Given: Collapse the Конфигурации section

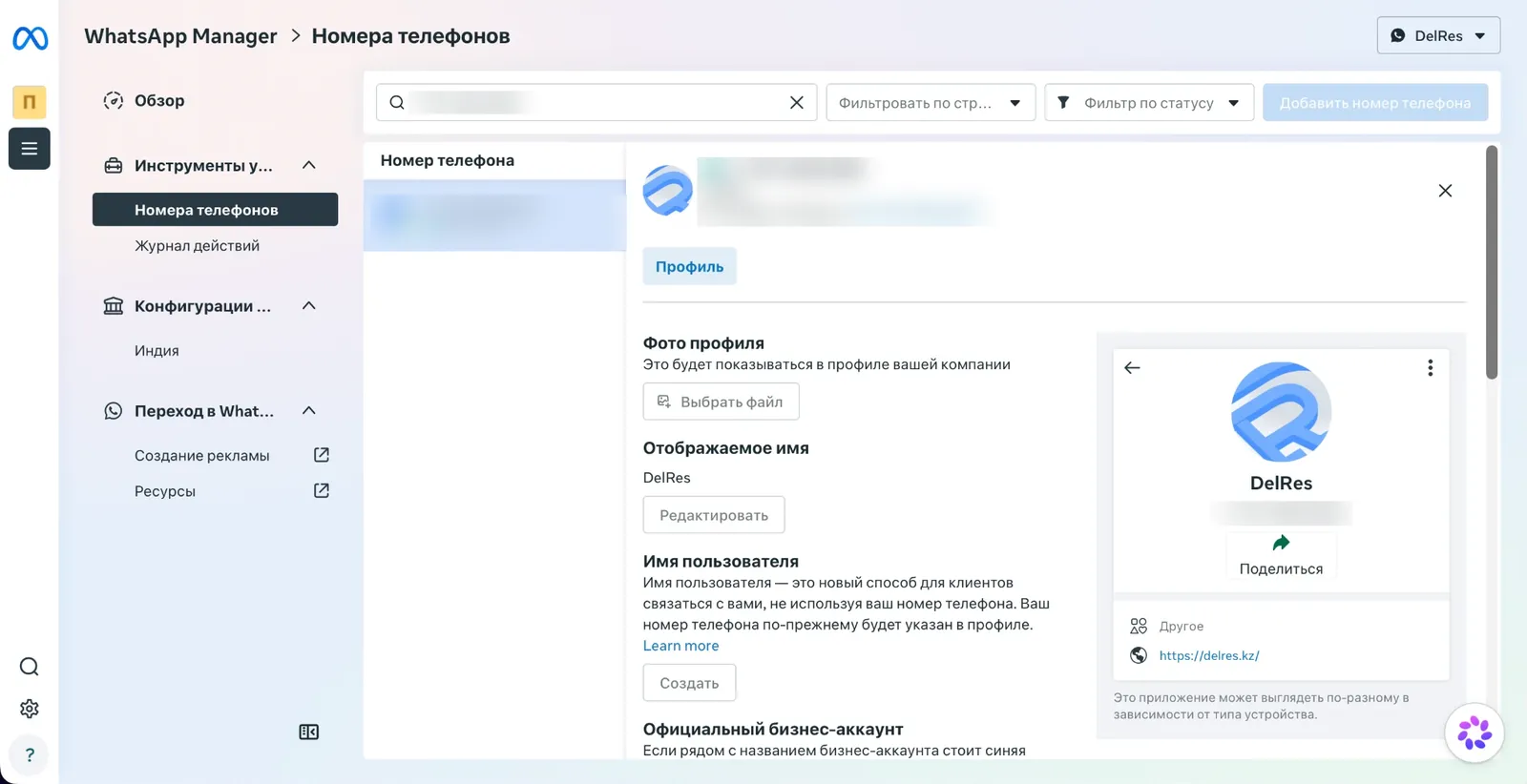Looking at the screenshot, I should point(308,305).
